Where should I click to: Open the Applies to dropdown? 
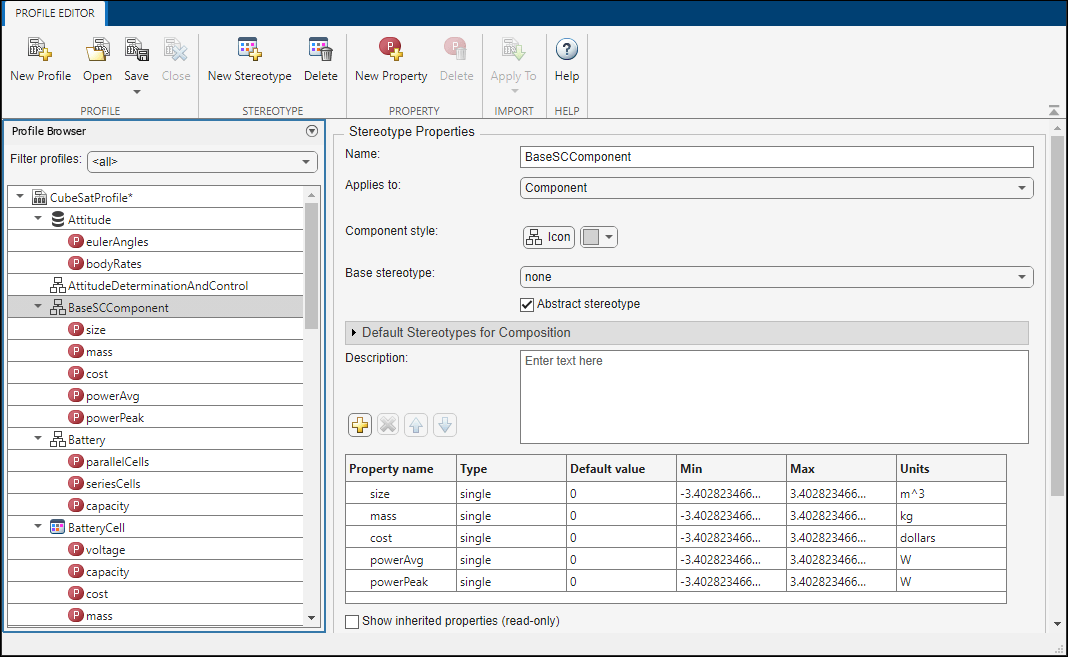(1022, 187)
